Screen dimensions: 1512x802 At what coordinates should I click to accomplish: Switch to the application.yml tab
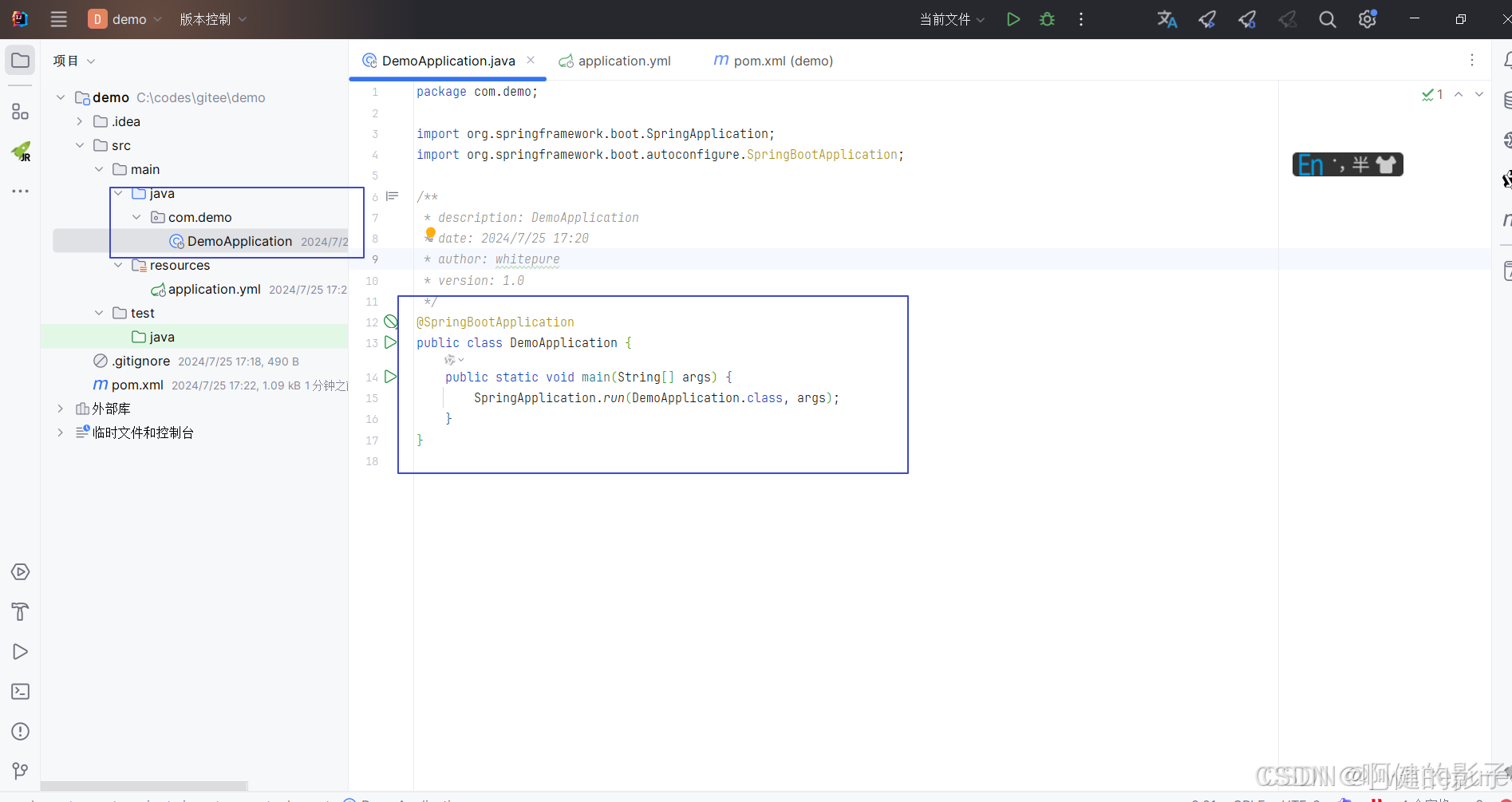click(x=615, y=61)
